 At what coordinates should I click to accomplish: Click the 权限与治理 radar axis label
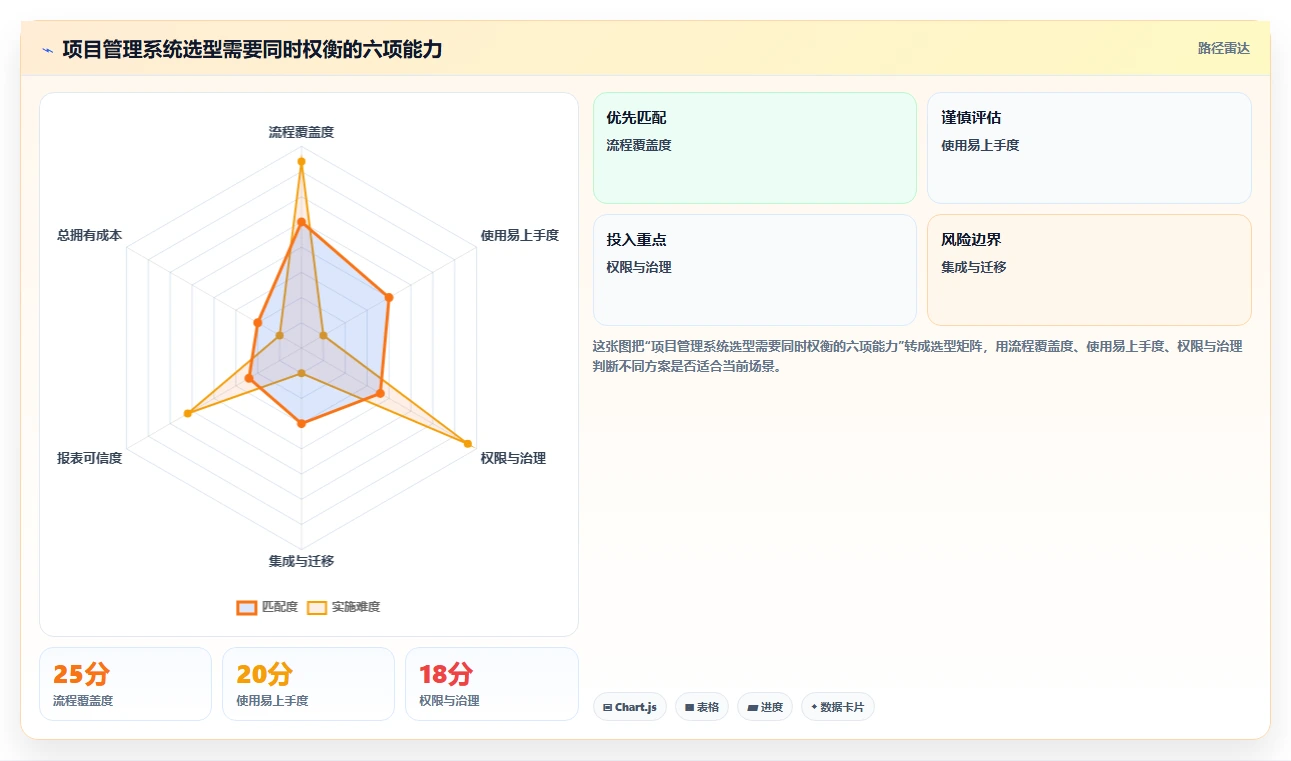pos(513,458)
